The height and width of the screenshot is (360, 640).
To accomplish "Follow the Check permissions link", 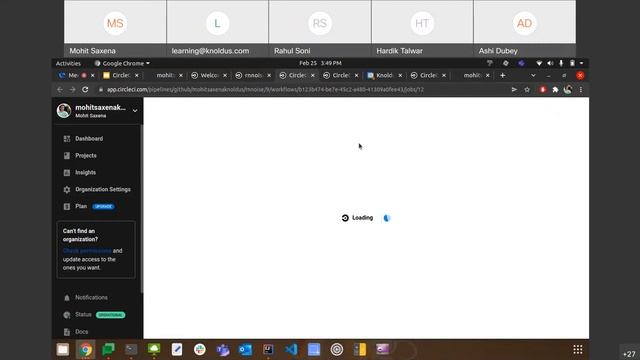I will click(x=87, y=251).
